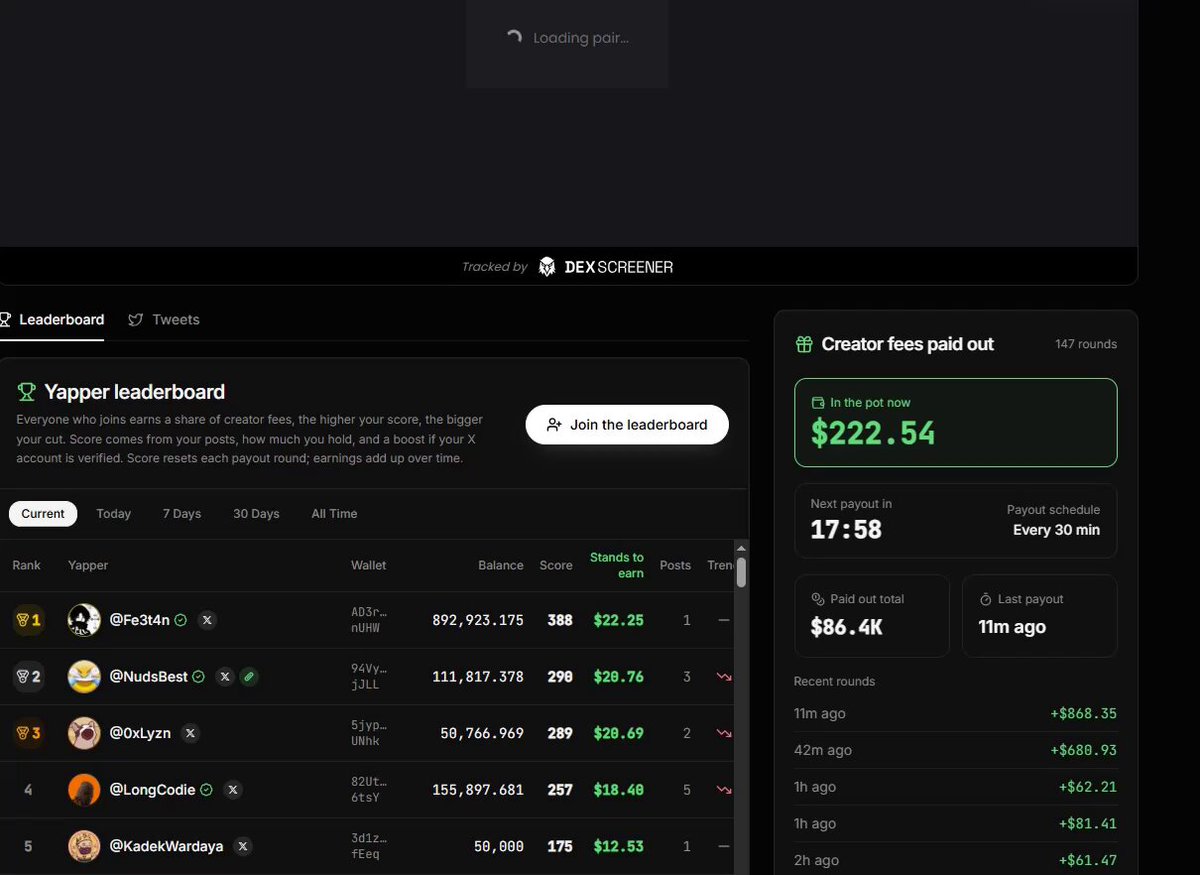Select the All Time filter
1200x875 pixels.
click(x=334, y=514)
